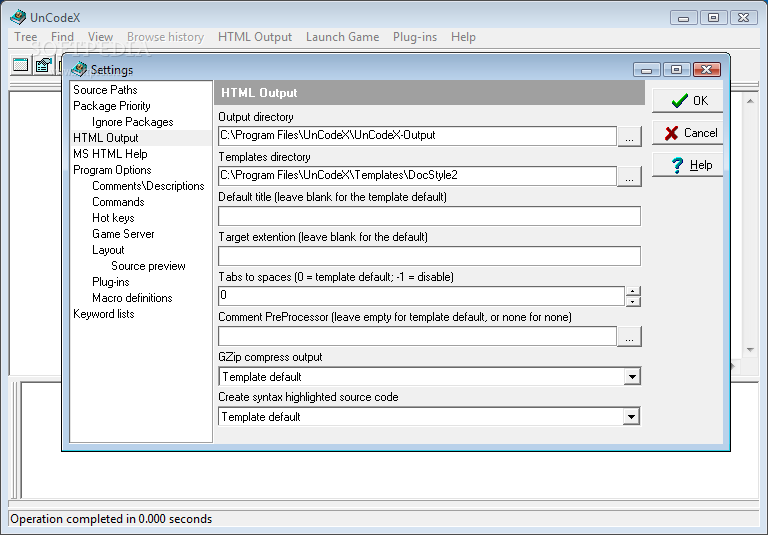The image size is (768, 535).
Task: Select Macro definitions in settings tree
Action: (132, 298)
